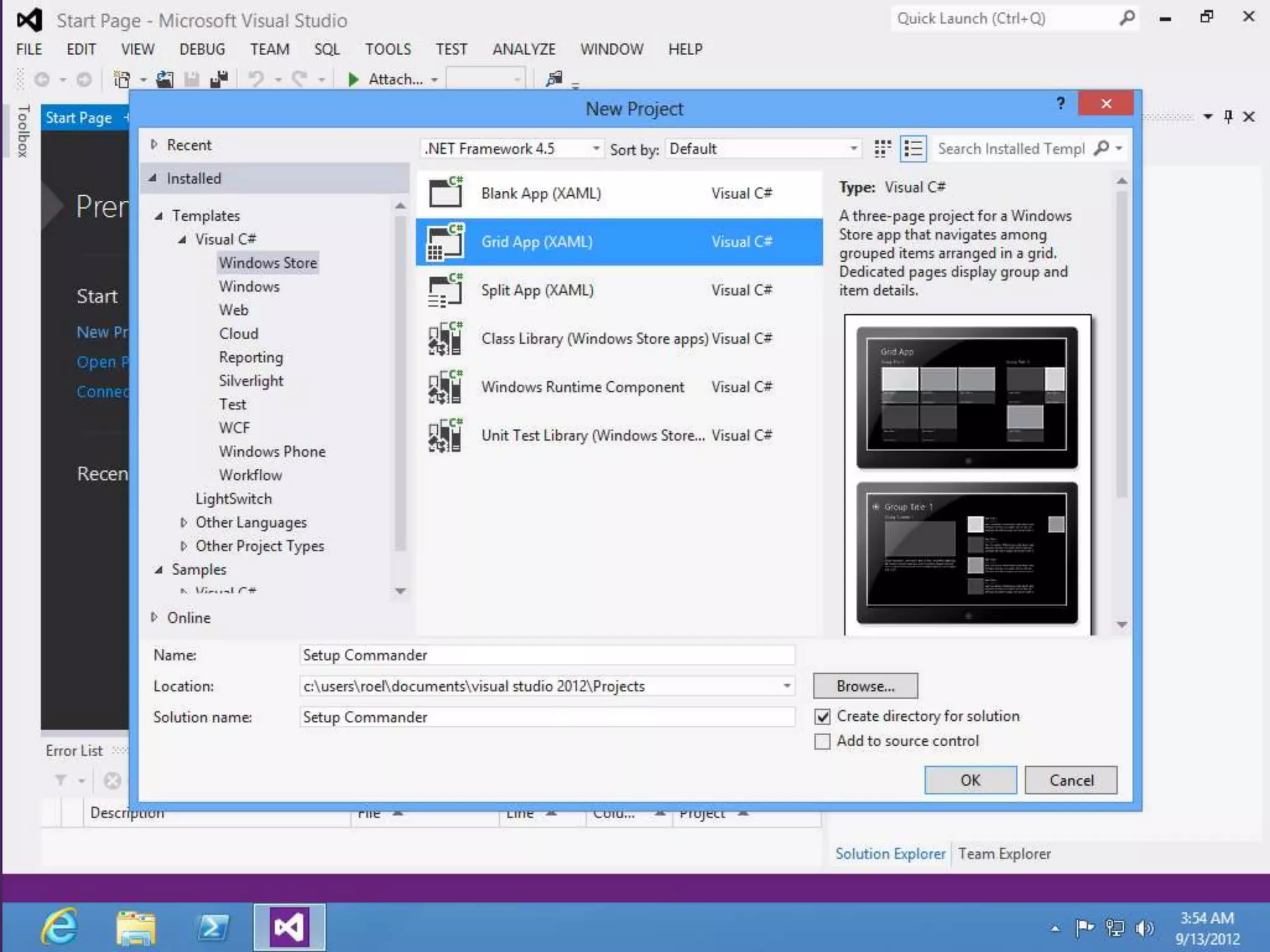Click the help question mark in dialog
1270x952 pixels.
1060,104
